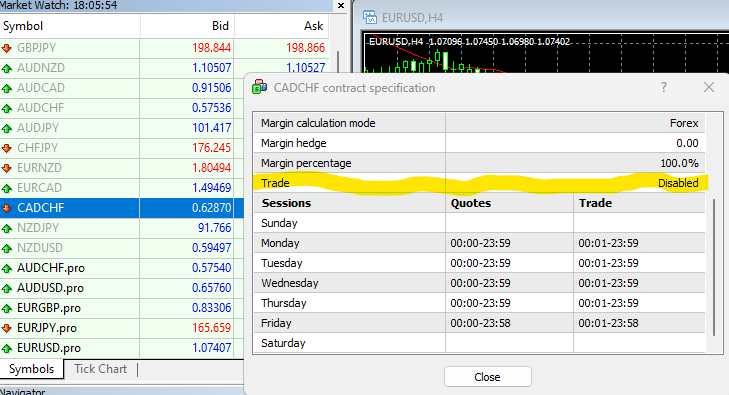Switch to the Tick Chart tab

(x=100, y=369)
